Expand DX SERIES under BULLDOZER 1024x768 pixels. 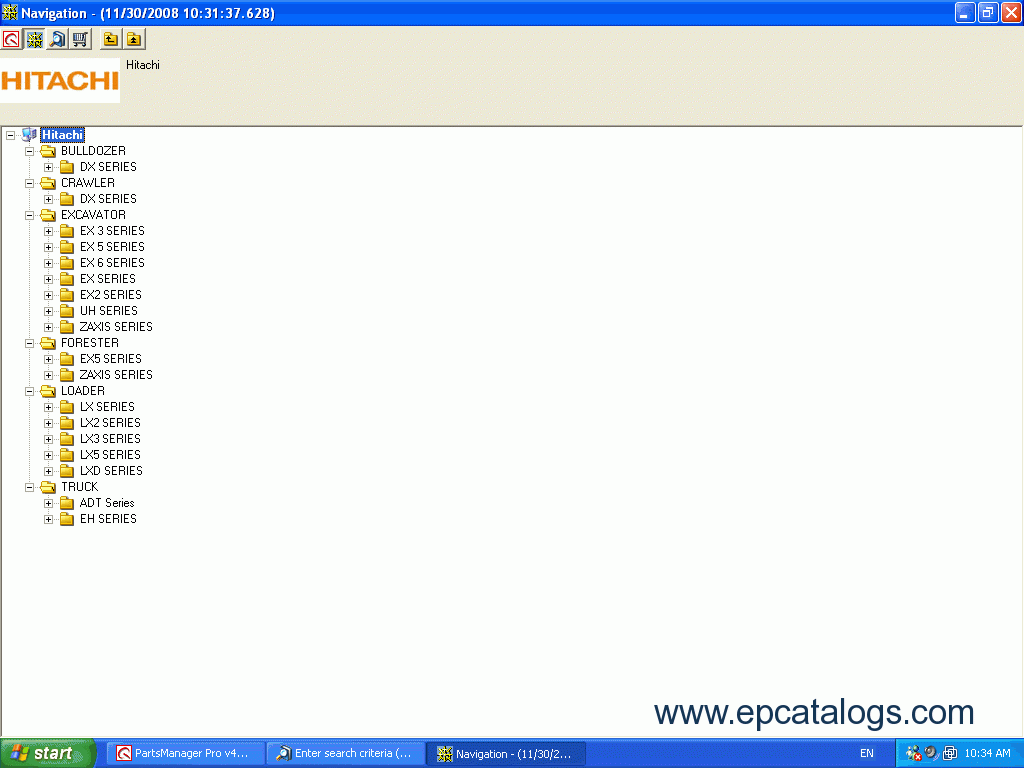[48, 167]
